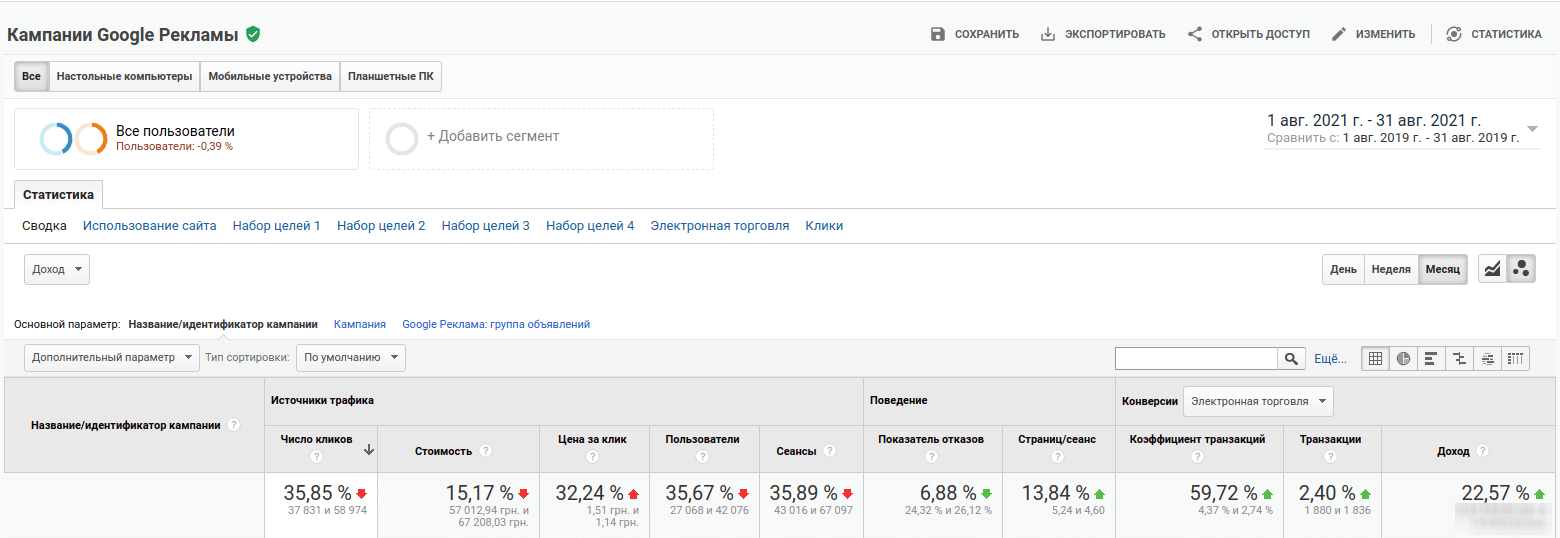1560x538 pixels.
Task: Click the 35,85 % clicks change value
Action: pyautogui.click(x=317, y=493)
